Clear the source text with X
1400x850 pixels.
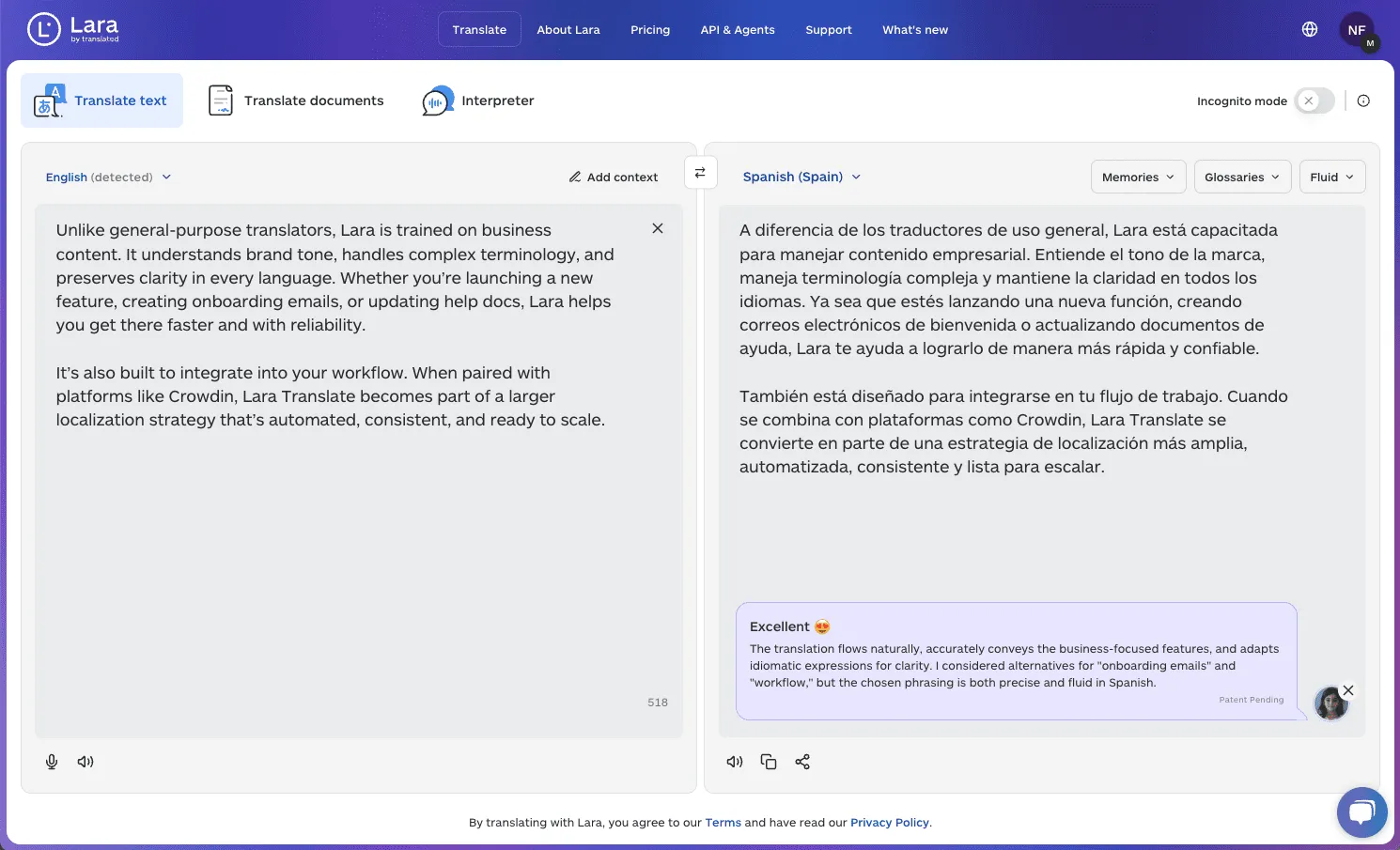pos(658,228)
